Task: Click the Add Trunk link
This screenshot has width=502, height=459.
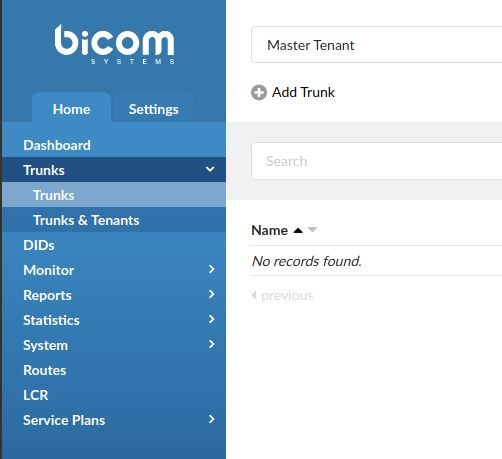Action: tap(303, 92)
